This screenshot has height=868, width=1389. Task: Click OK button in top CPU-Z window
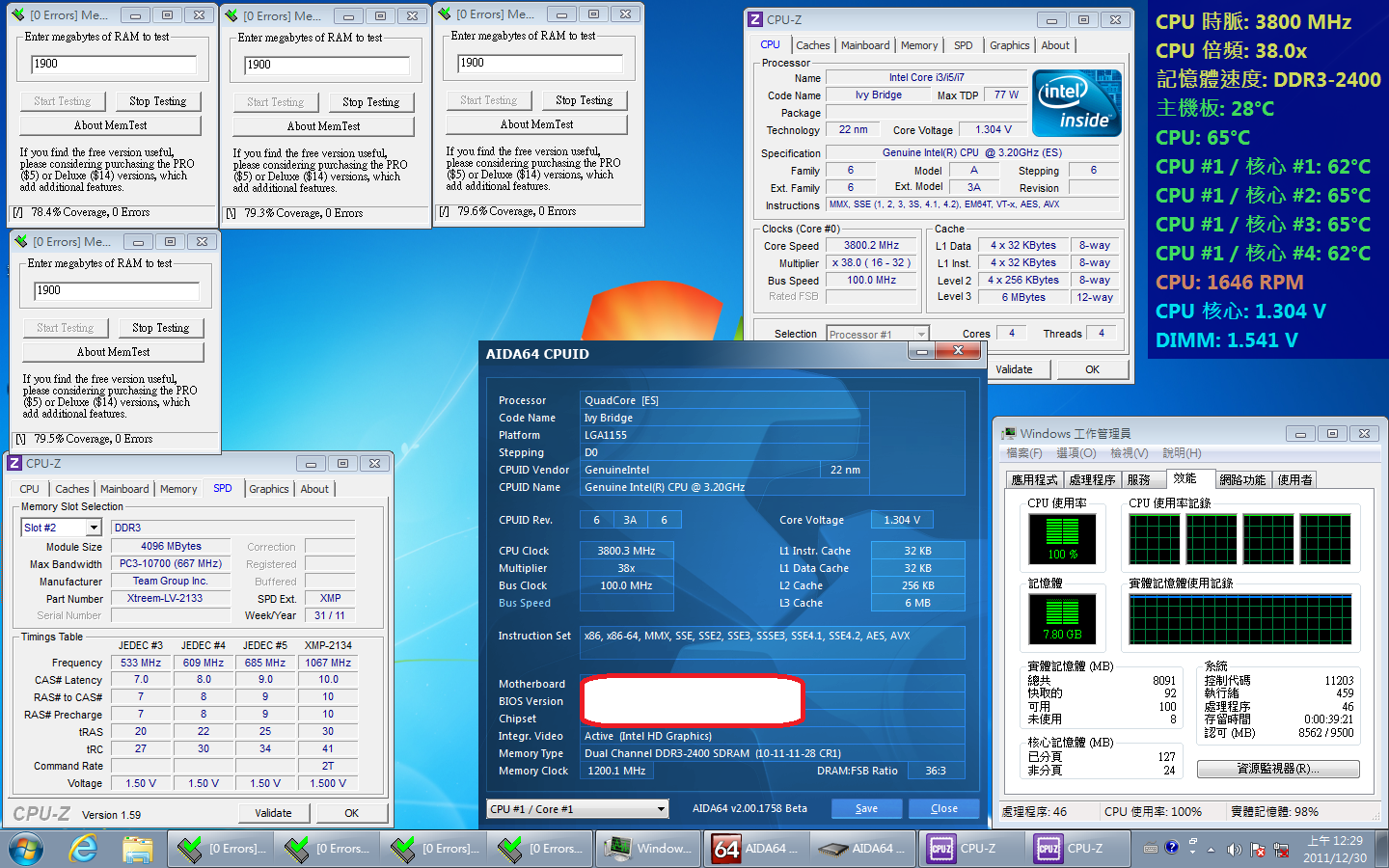click(1092, 369)
